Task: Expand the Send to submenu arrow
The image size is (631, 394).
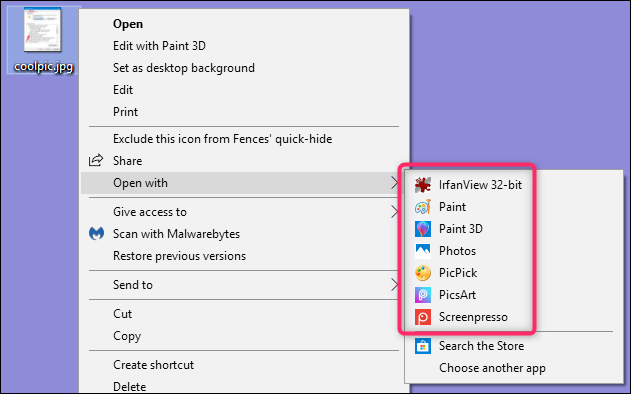Action: click(394, 285)
